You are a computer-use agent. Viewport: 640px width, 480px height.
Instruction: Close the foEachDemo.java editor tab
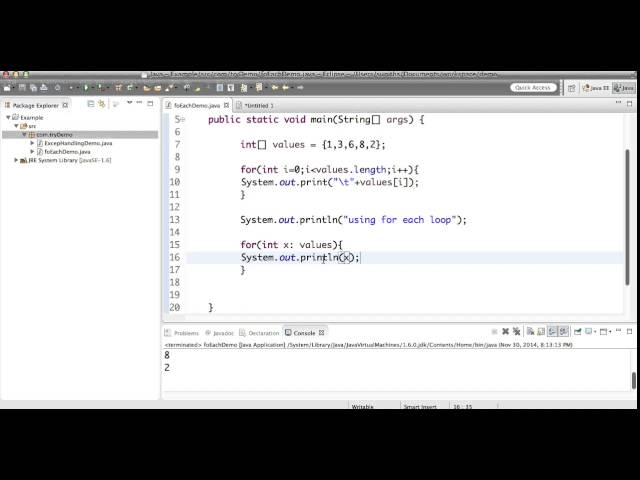(x=226, y=105)
